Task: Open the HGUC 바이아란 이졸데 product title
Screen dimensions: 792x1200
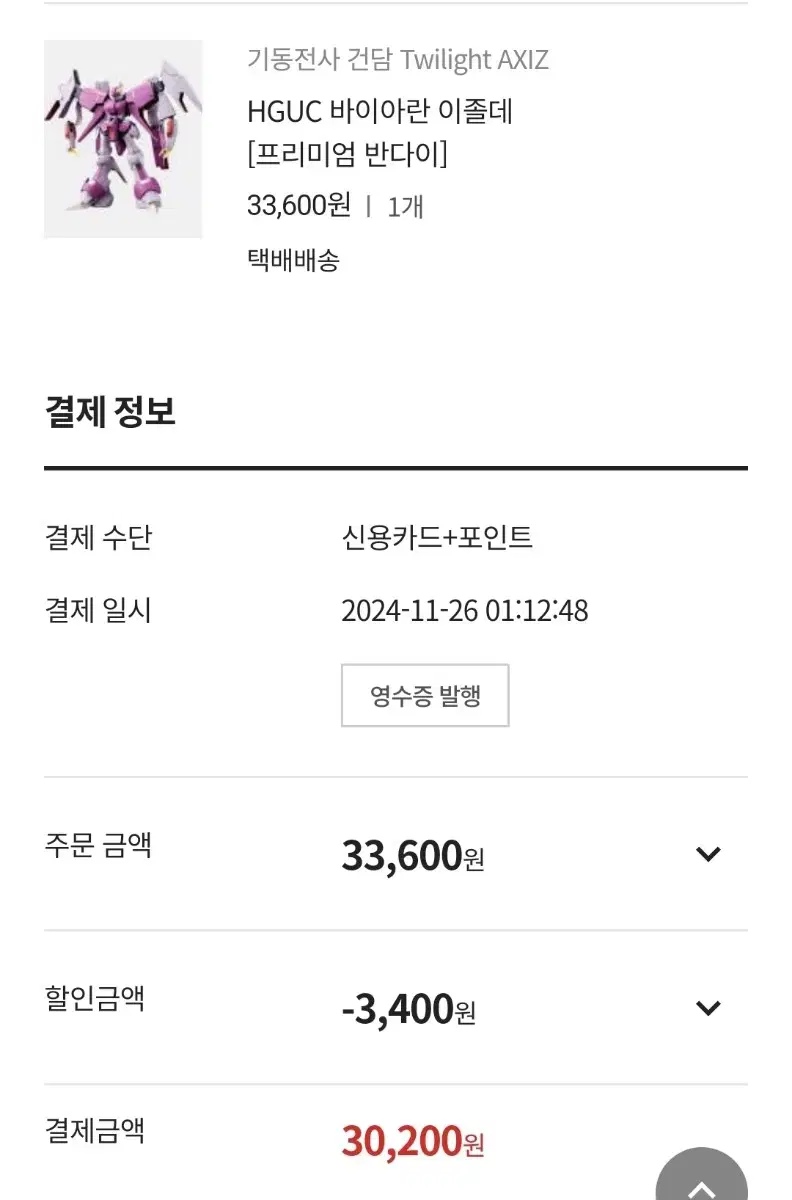Action: [x=380, y=111]
